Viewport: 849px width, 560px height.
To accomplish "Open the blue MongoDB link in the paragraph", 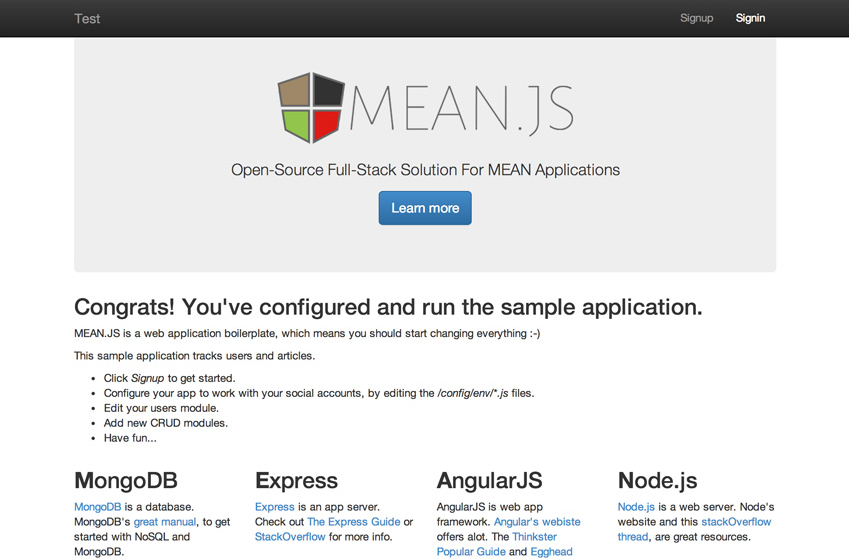I will [x=97, y=507].
